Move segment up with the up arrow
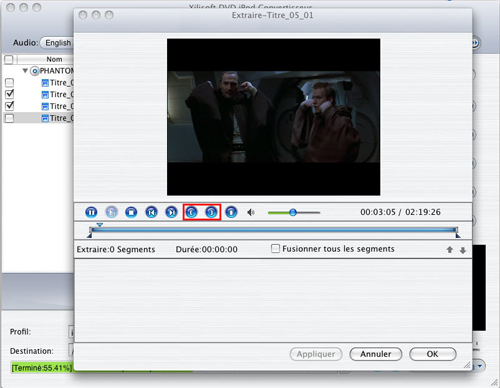This screenshot has width=500, height=388. click(x=450, y=250)
